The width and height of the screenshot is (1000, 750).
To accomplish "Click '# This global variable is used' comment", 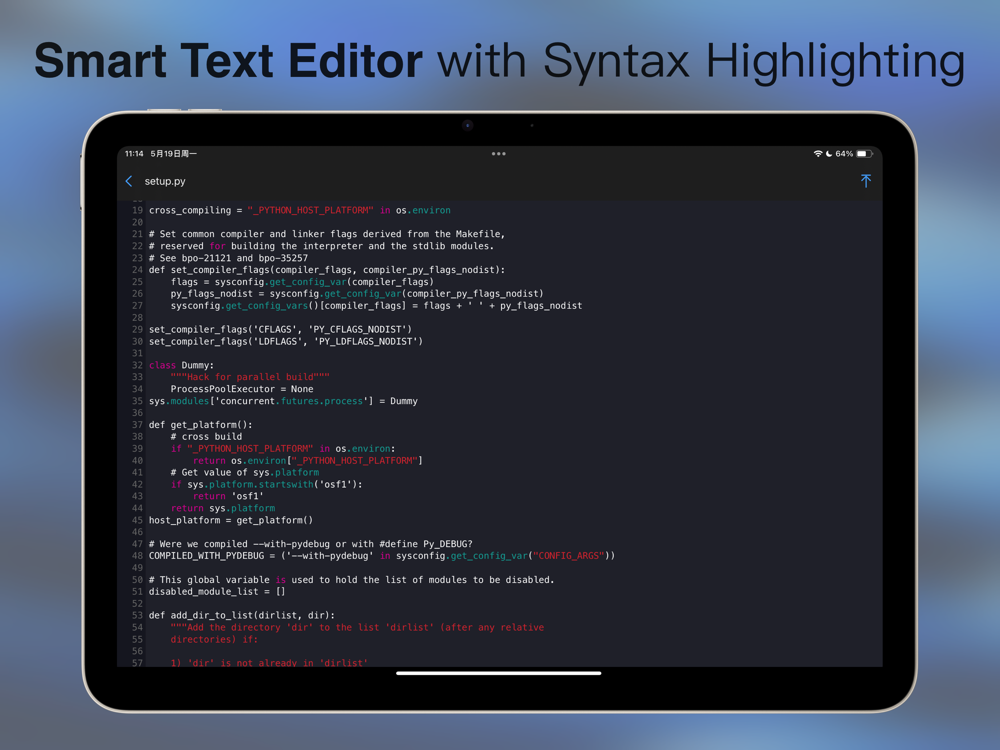I will (x=351, y=580).
